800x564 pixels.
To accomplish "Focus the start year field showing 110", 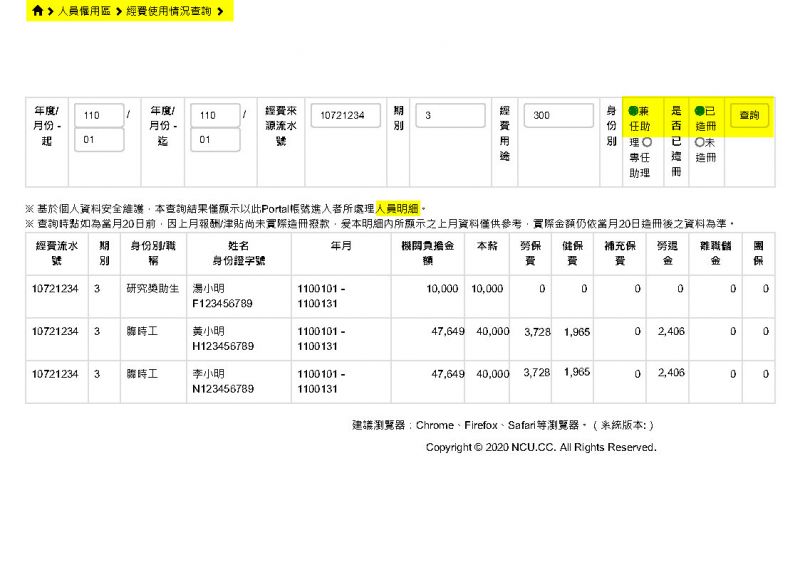I will (x=98, y=115).
